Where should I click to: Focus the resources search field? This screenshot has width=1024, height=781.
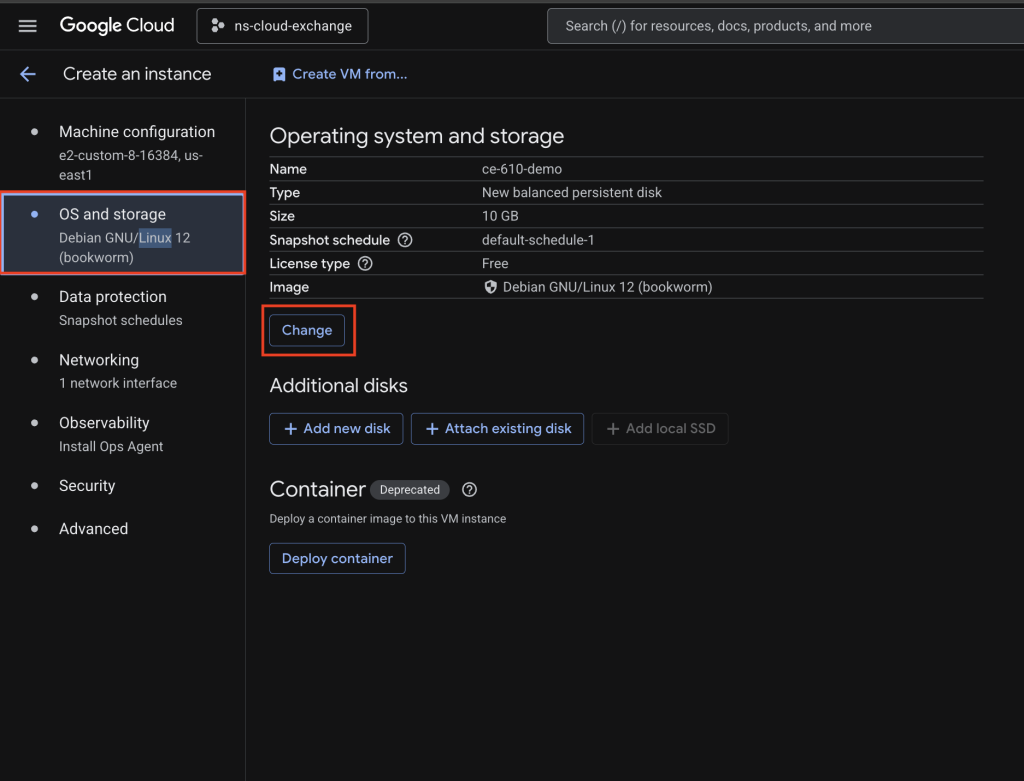pyautogui.click(x=785, y=26)
